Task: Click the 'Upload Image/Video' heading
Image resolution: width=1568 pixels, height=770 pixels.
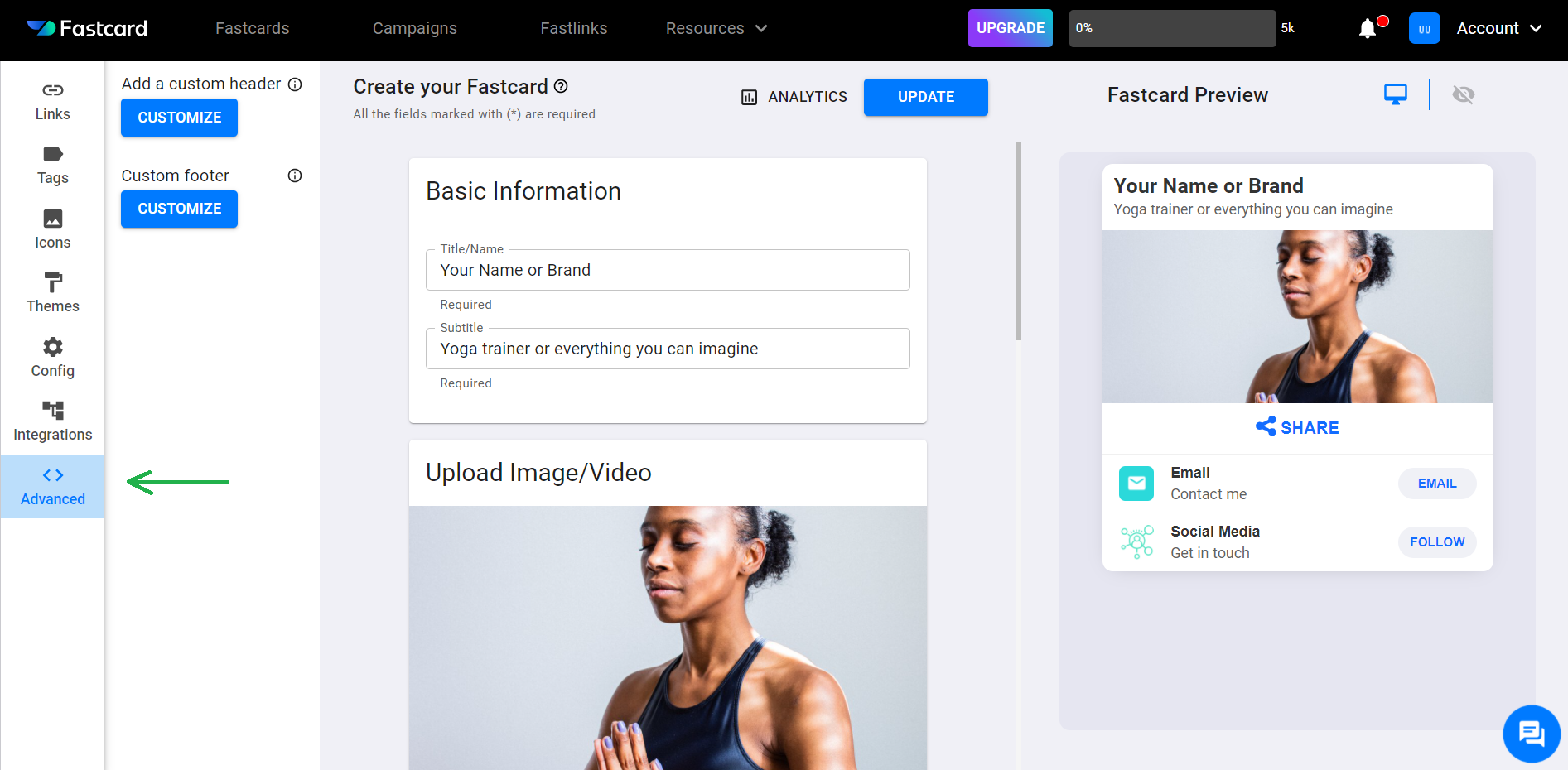Action: tap(538, 473)
